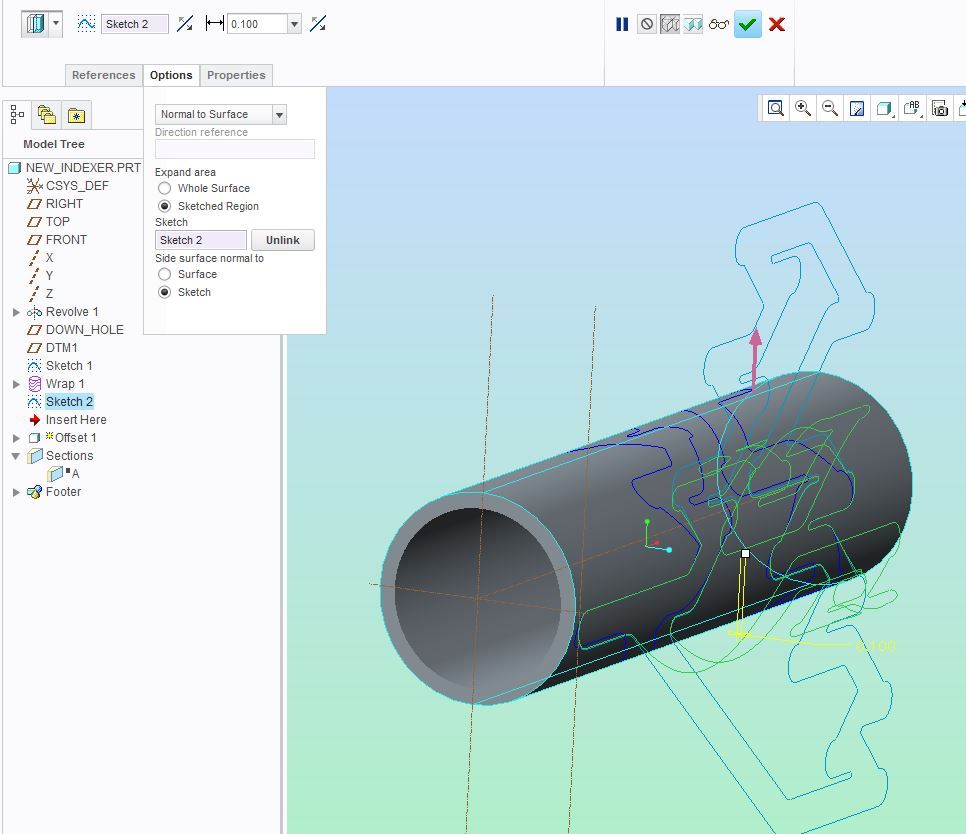Click the green checkmark to accept the feature
The image size is (966, 834).
click(x=747, y=24)
